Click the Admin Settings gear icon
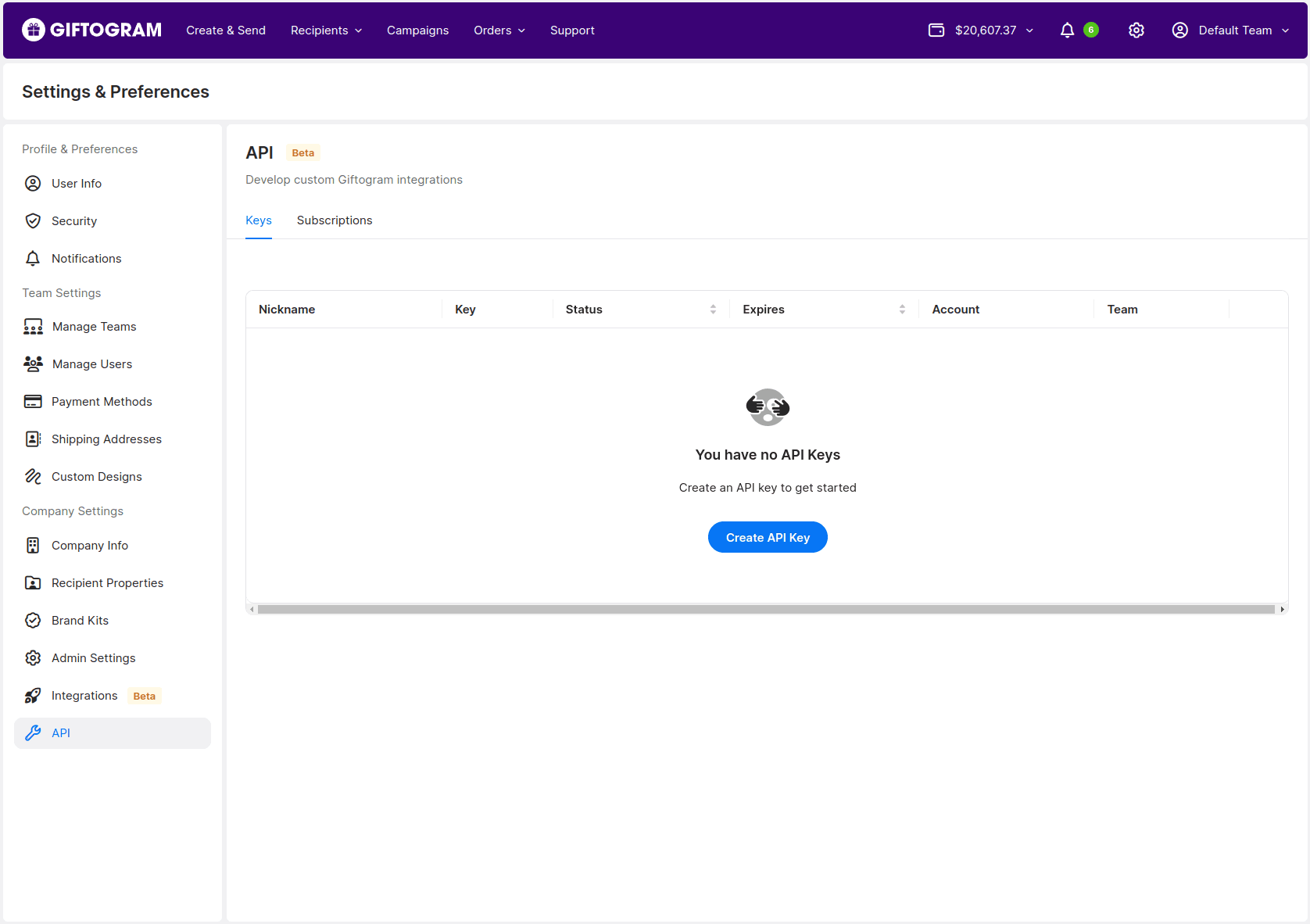The height and width of the screenshot is (924, 1310). point(33,658)
